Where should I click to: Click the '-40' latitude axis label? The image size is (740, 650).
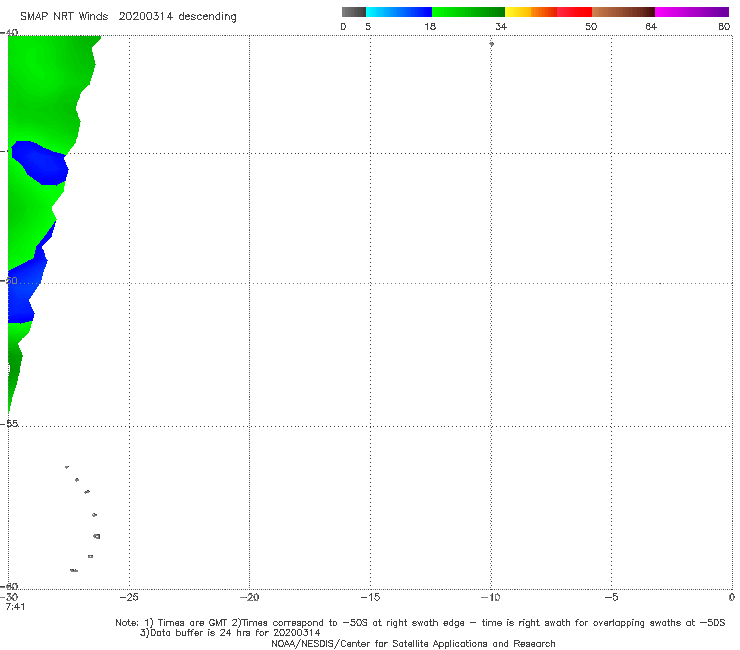point(9,33)
